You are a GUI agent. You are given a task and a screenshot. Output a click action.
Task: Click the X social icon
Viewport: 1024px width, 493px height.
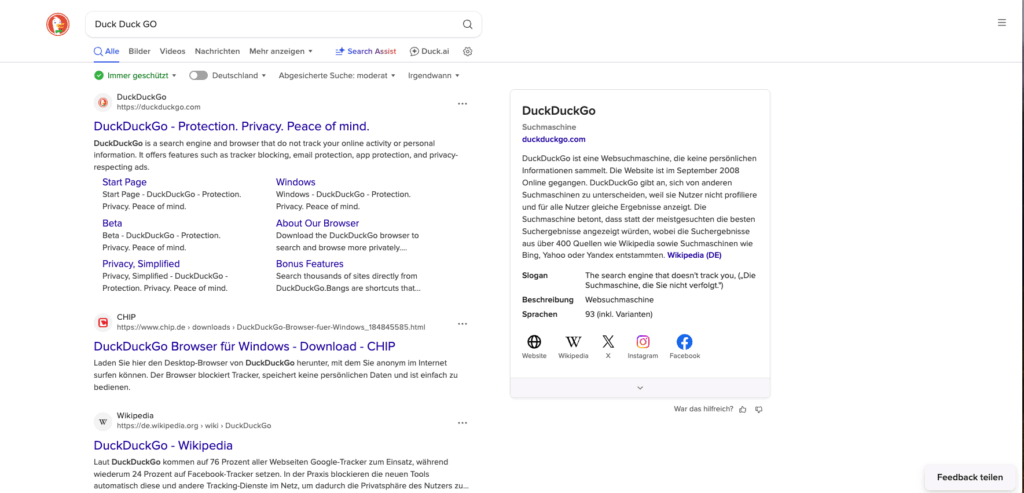point(608,342)
